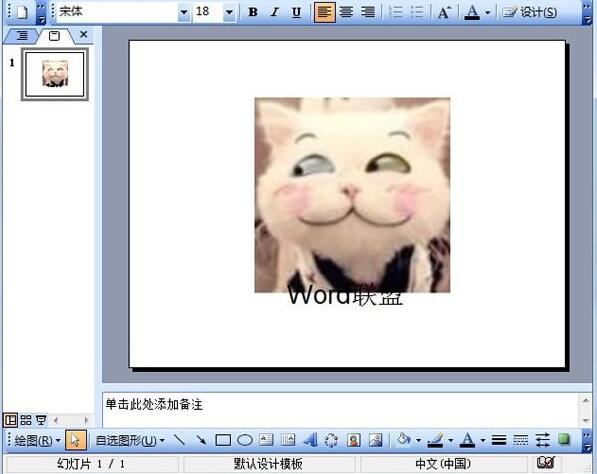Switch to the outline tab
This screenshot has width=597, height=474.
click(x=22, y=36)
